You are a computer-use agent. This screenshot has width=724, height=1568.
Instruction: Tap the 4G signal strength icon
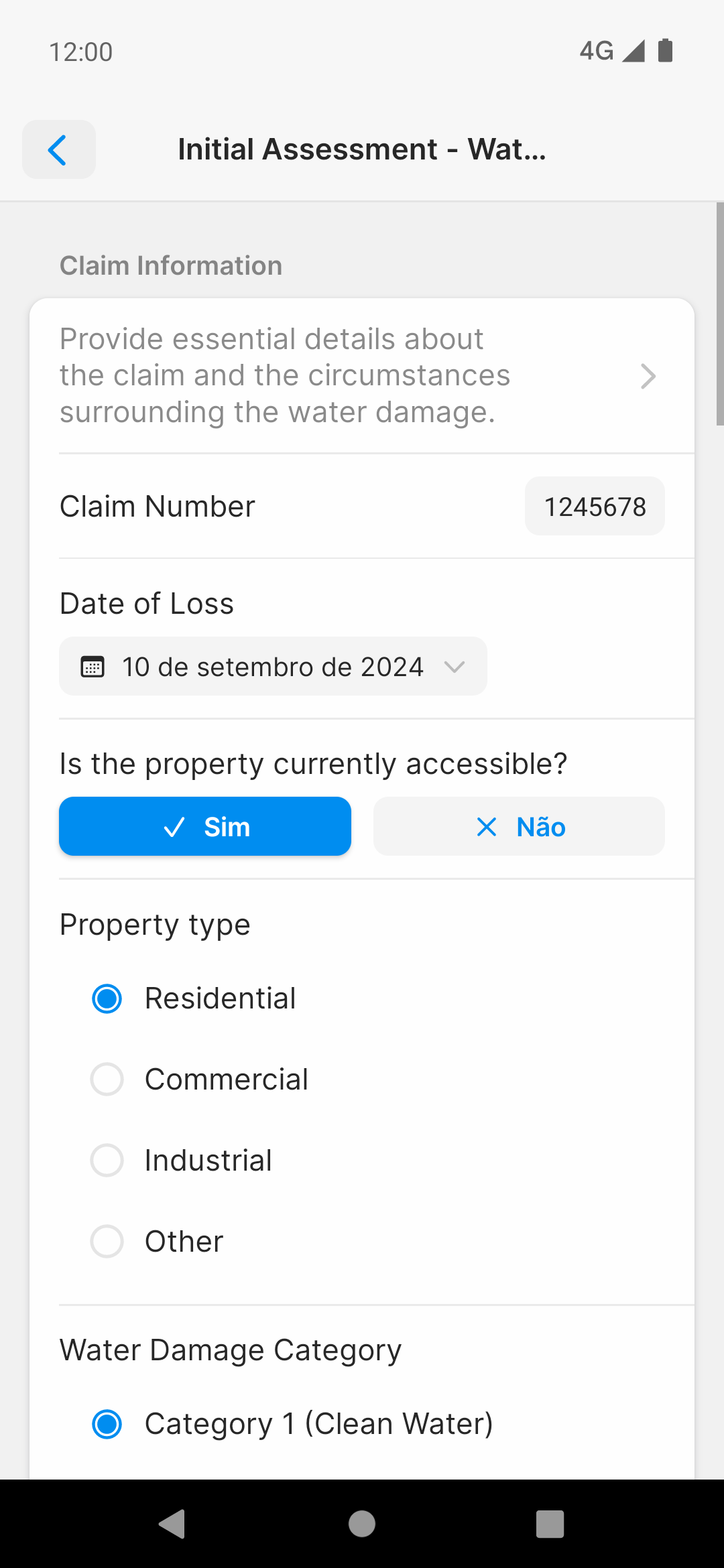pos(633,50)
